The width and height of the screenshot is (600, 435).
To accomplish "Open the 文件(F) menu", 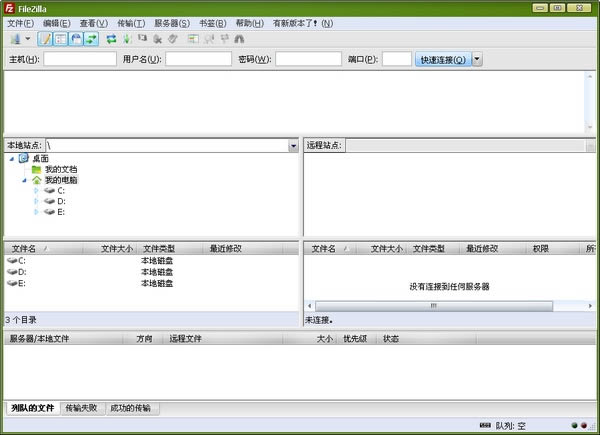I will 20,23.
